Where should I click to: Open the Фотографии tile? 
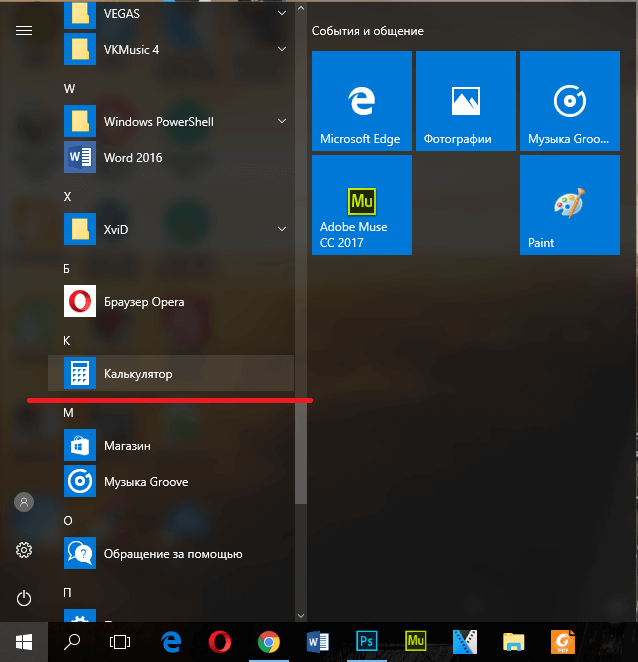(x=466, y=101)
